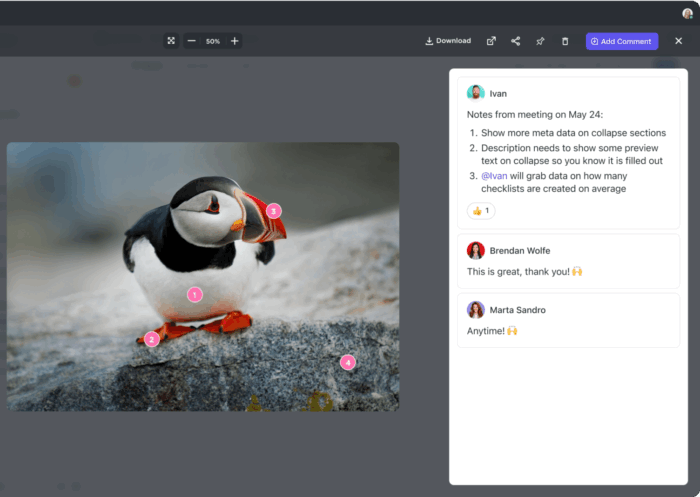Select comment pin 1 on the puffin's belly
The image size is (700, 497).
tap(195, 294)
